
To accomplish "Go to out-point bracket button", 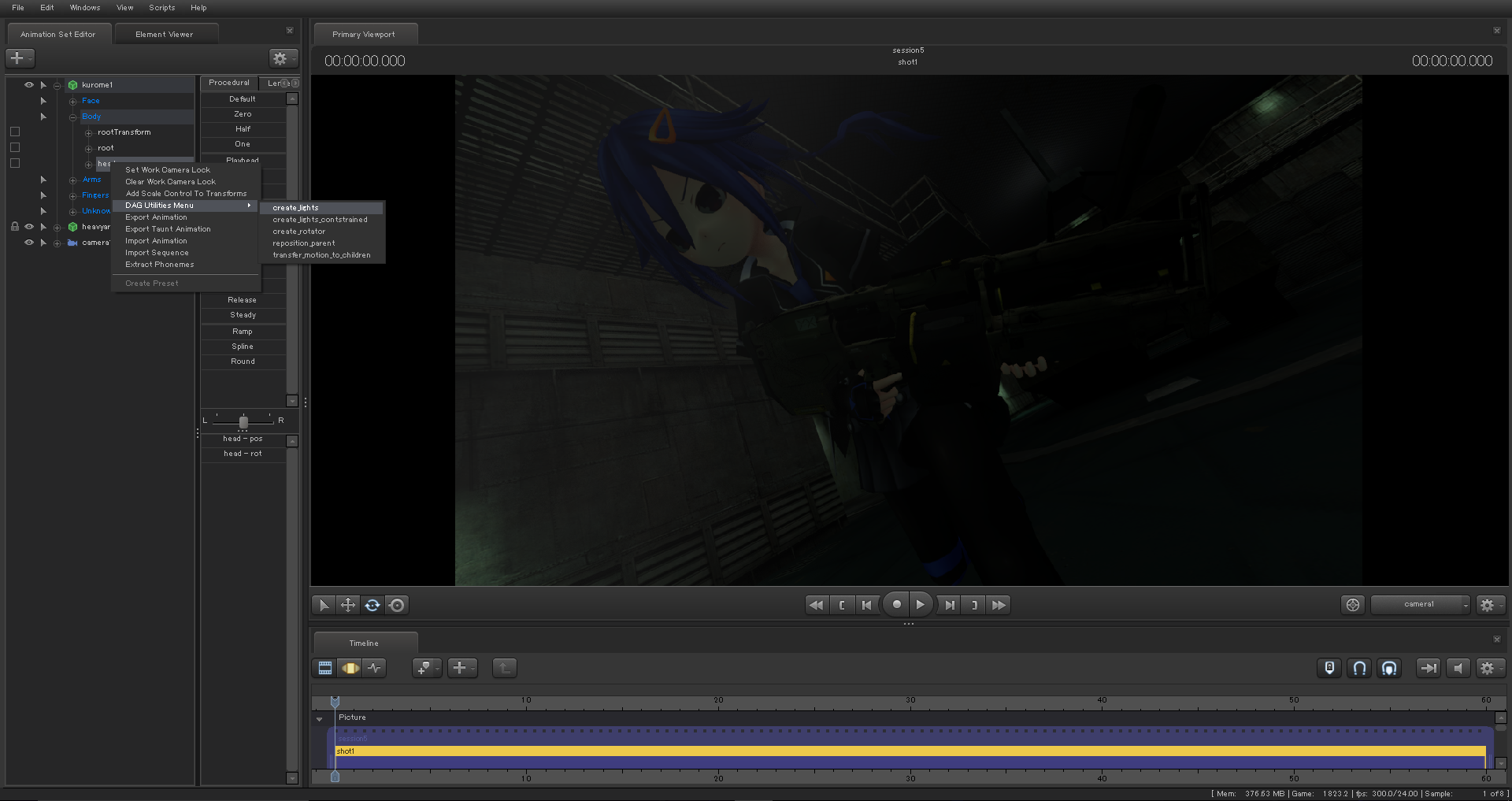I will pos(974,605).
